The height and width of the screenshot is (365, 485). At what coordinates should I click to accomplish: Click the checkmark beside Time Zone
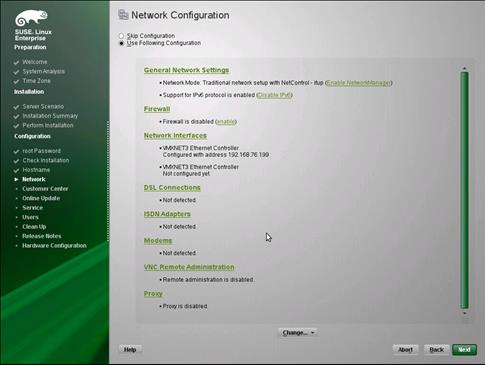tap(16, 81)
